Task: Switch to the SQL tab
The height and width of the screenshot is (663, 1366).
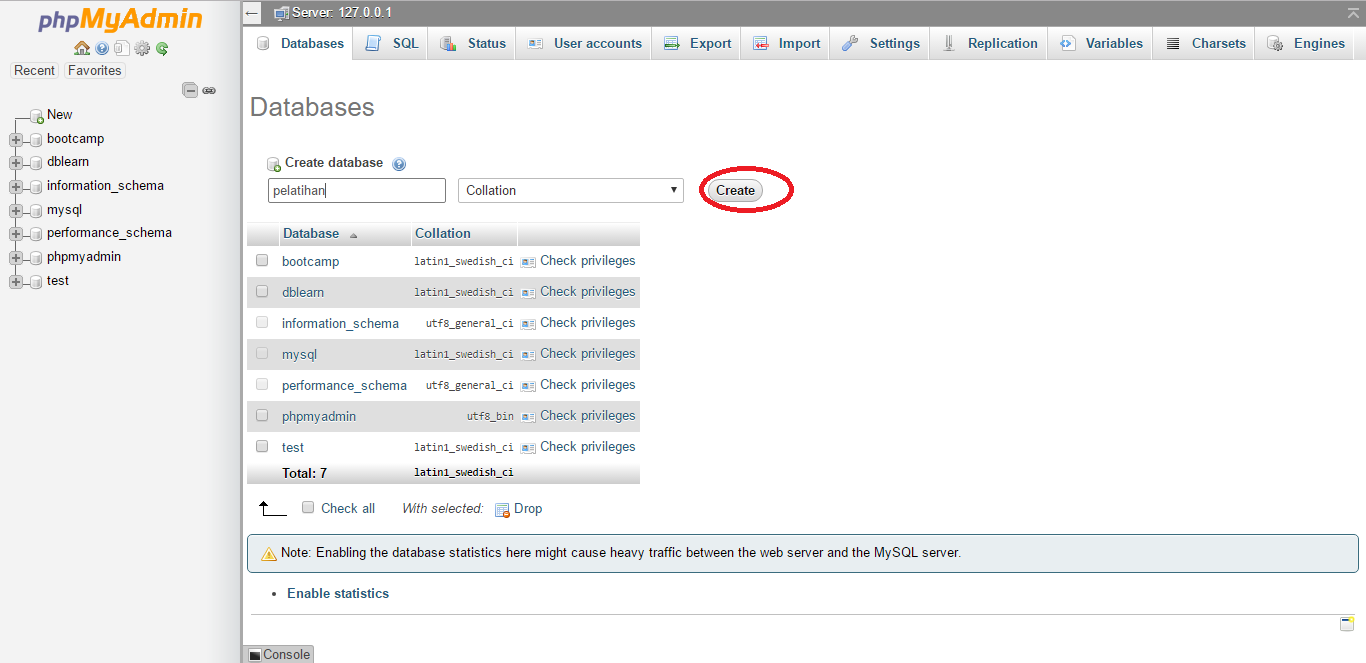Action: click(x=392, y=43)
